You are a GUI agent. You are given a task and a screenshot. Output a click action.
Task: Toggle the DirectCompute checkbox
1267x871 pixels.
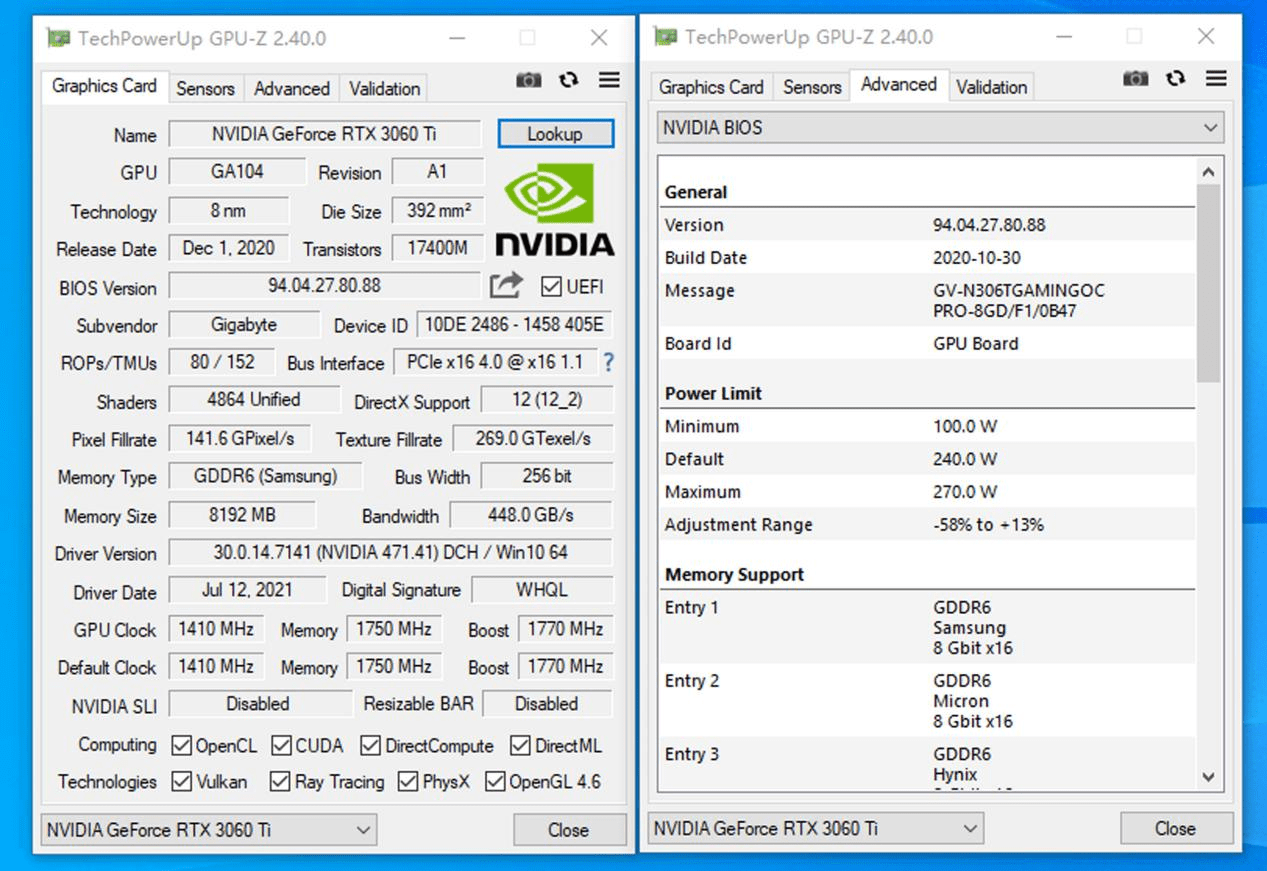tap(371, 746)
